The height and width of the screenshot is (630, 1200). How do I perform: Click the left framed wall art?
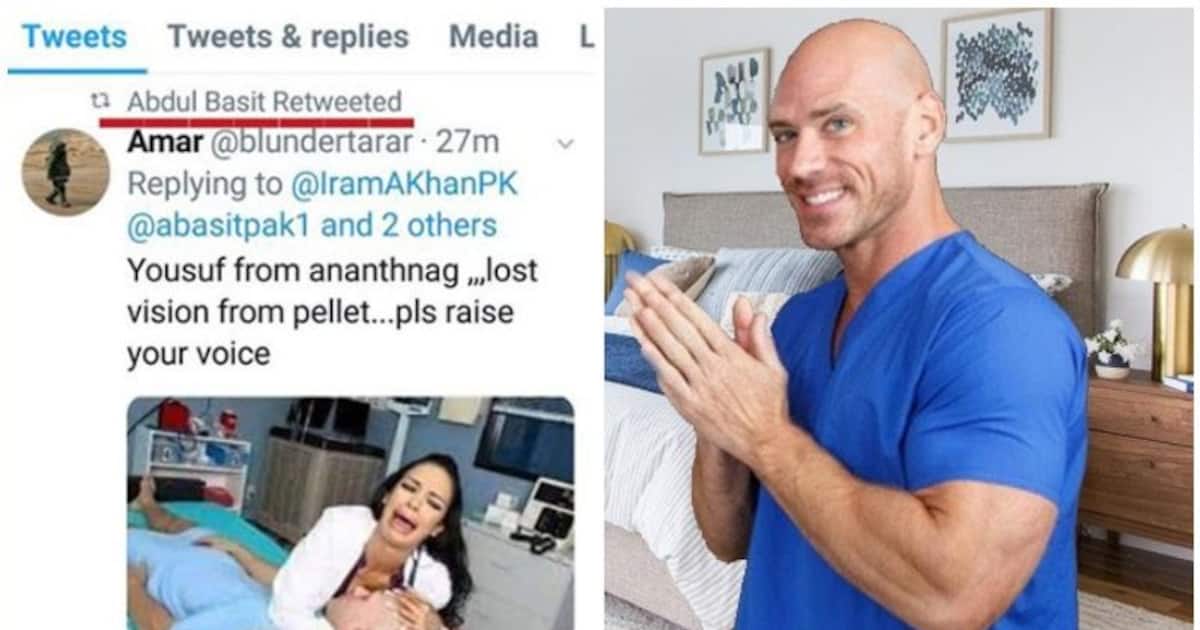734,101
